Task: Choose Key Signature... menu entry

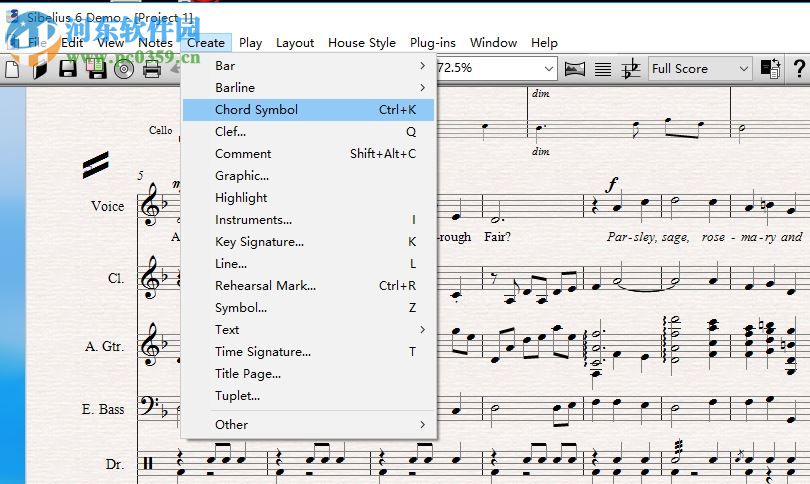Action: pos(308,242)
